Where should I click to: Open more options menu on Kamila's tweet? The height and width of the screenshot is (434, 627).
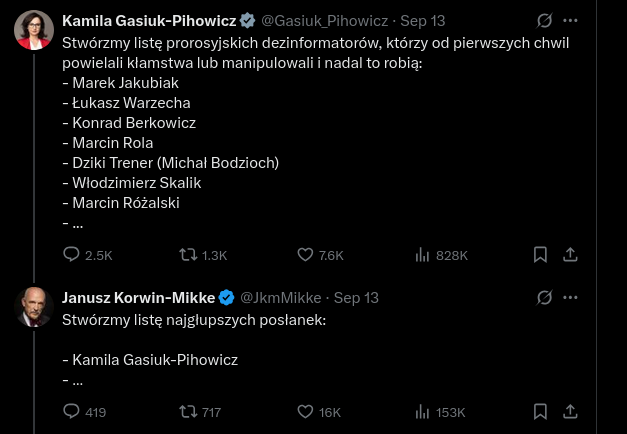click(570, 20)
